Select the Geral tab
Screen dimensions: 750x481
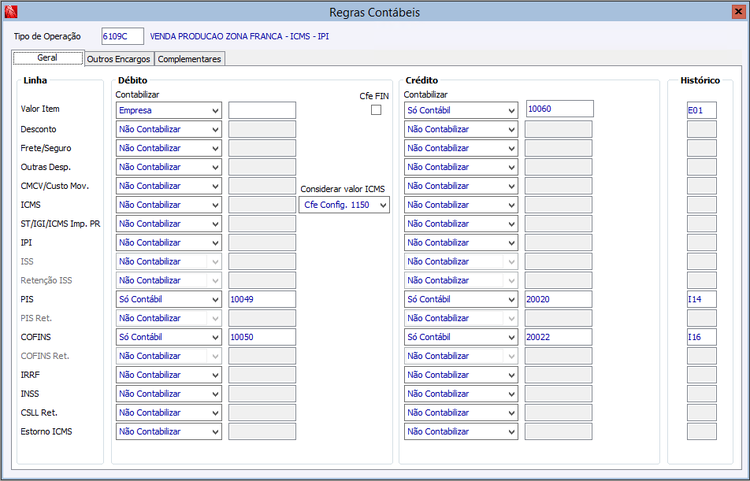click(47, 59)
